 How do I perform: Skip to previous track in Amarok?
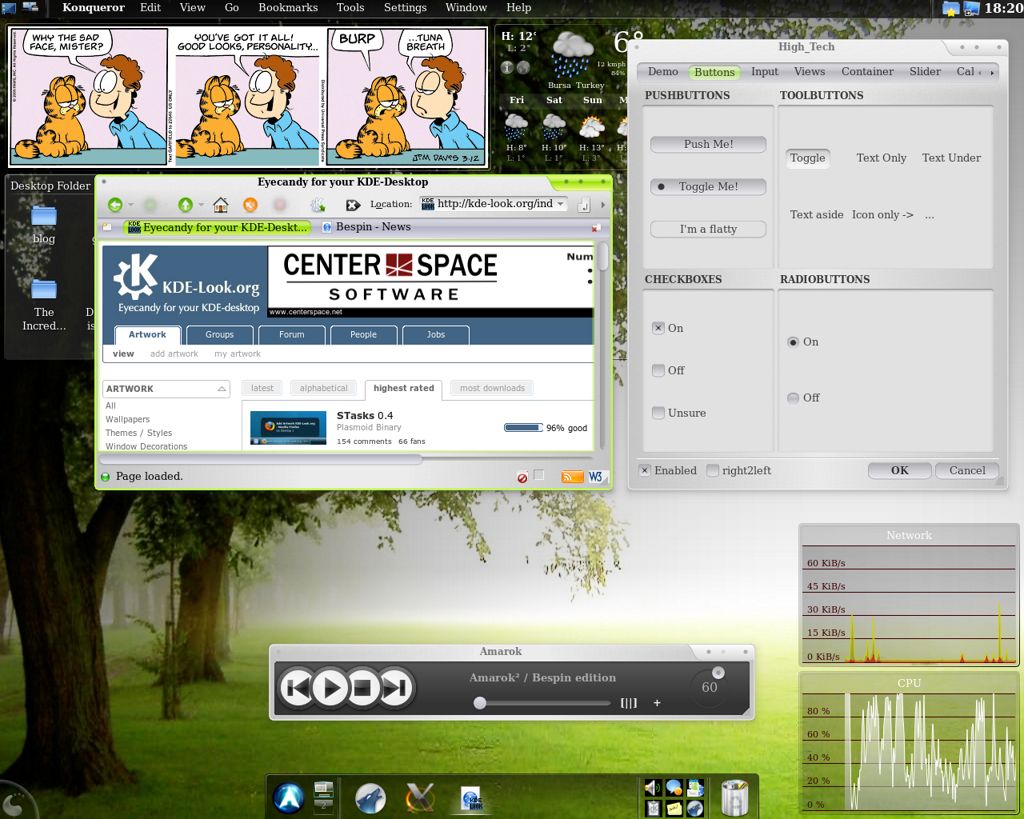point(297,687)
